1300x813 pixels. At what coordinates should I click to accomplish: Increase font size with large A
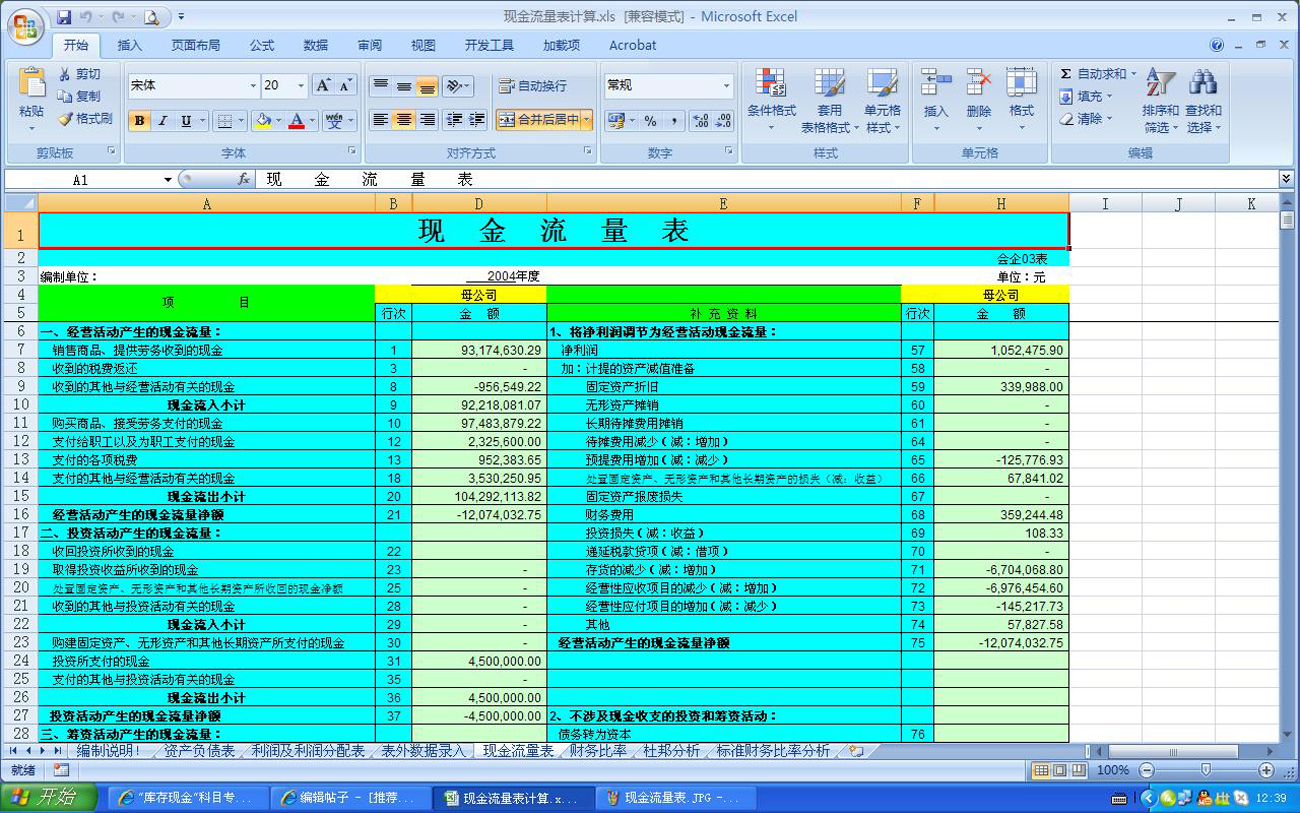(323, 86)
